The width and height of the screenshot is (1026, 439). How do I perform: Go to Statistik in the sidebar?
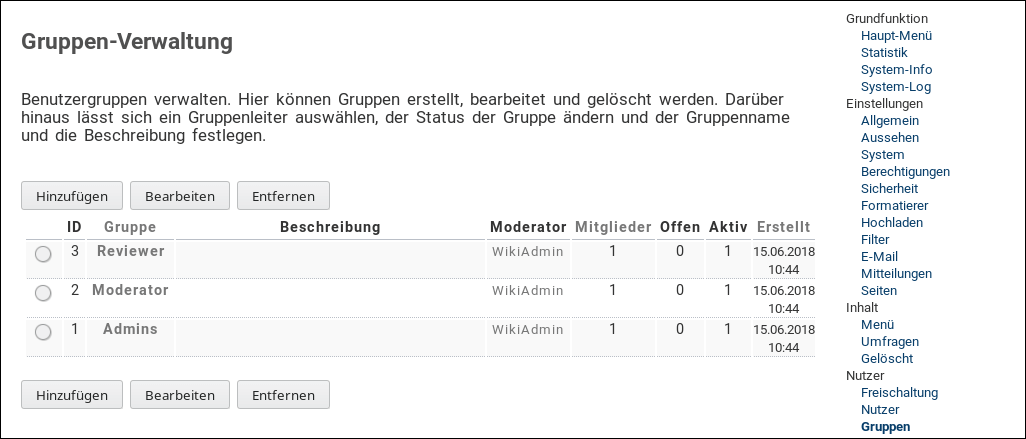(x=884, y=53)
